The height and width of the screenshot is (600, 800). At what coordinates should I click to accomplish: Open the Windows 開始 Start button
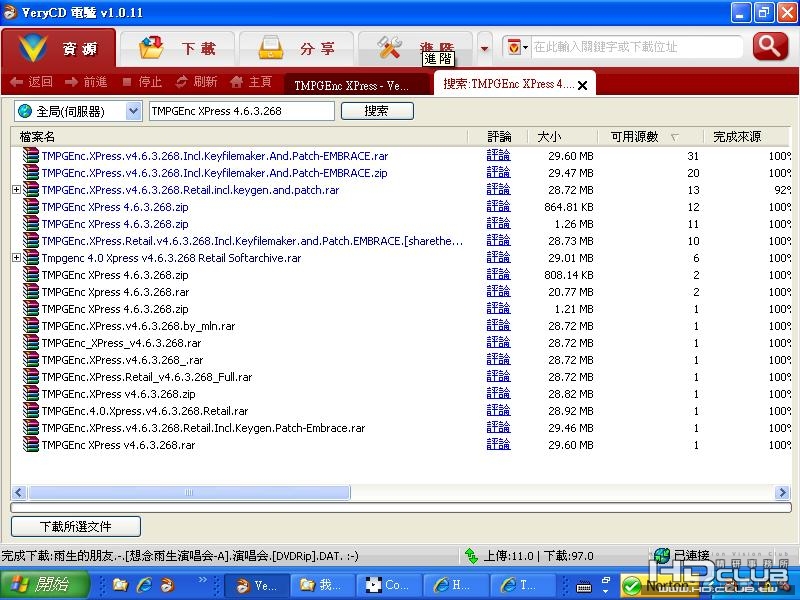pyautogui.click(x=45, y=585)
